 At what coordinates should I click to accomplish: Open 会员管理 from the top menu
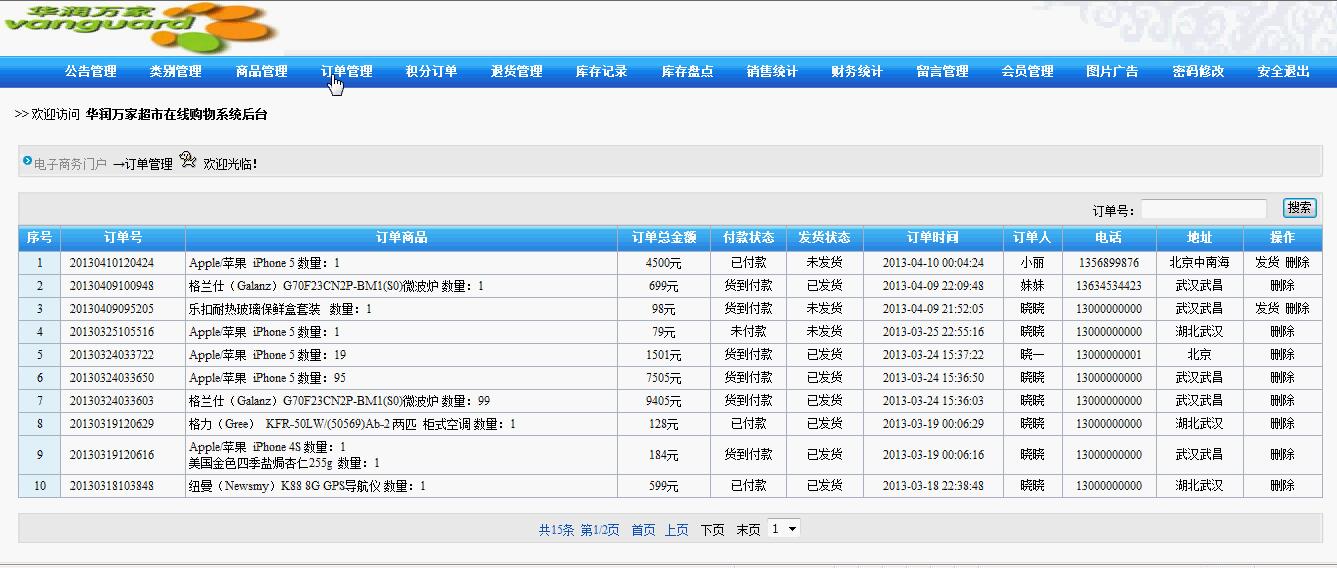click(x=1027, y=72)
